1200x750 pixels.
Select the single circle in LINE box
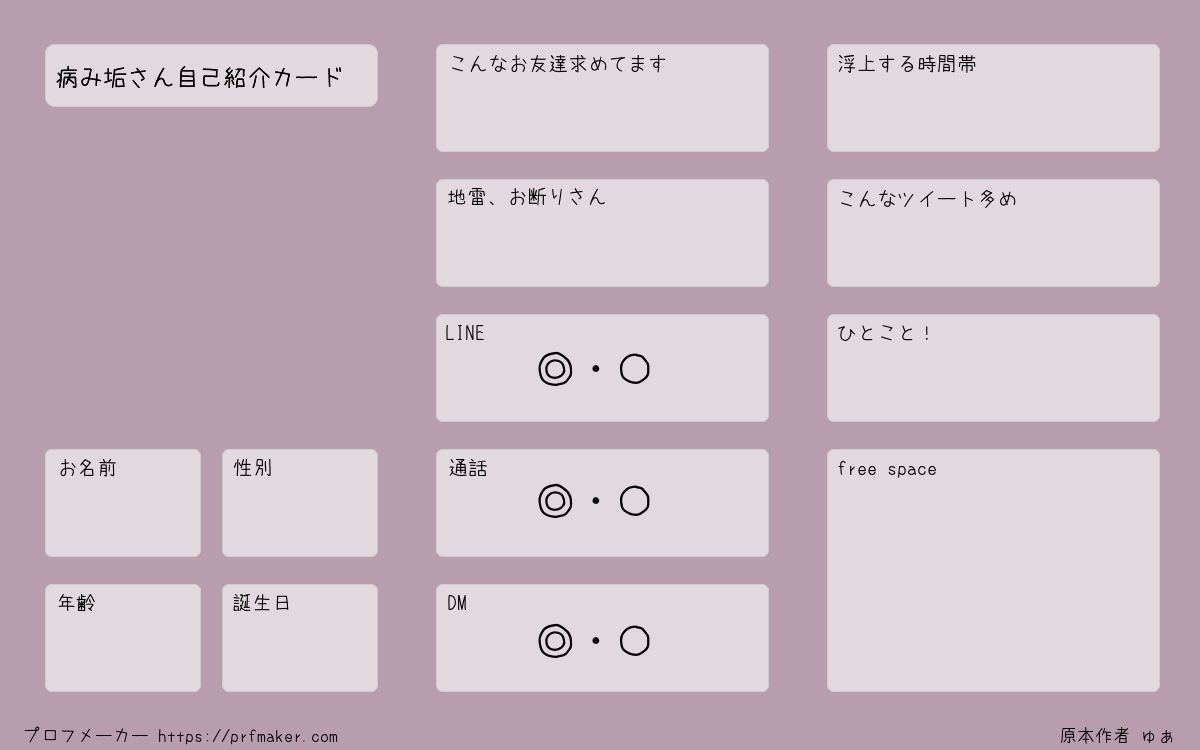tap(635, 369)
